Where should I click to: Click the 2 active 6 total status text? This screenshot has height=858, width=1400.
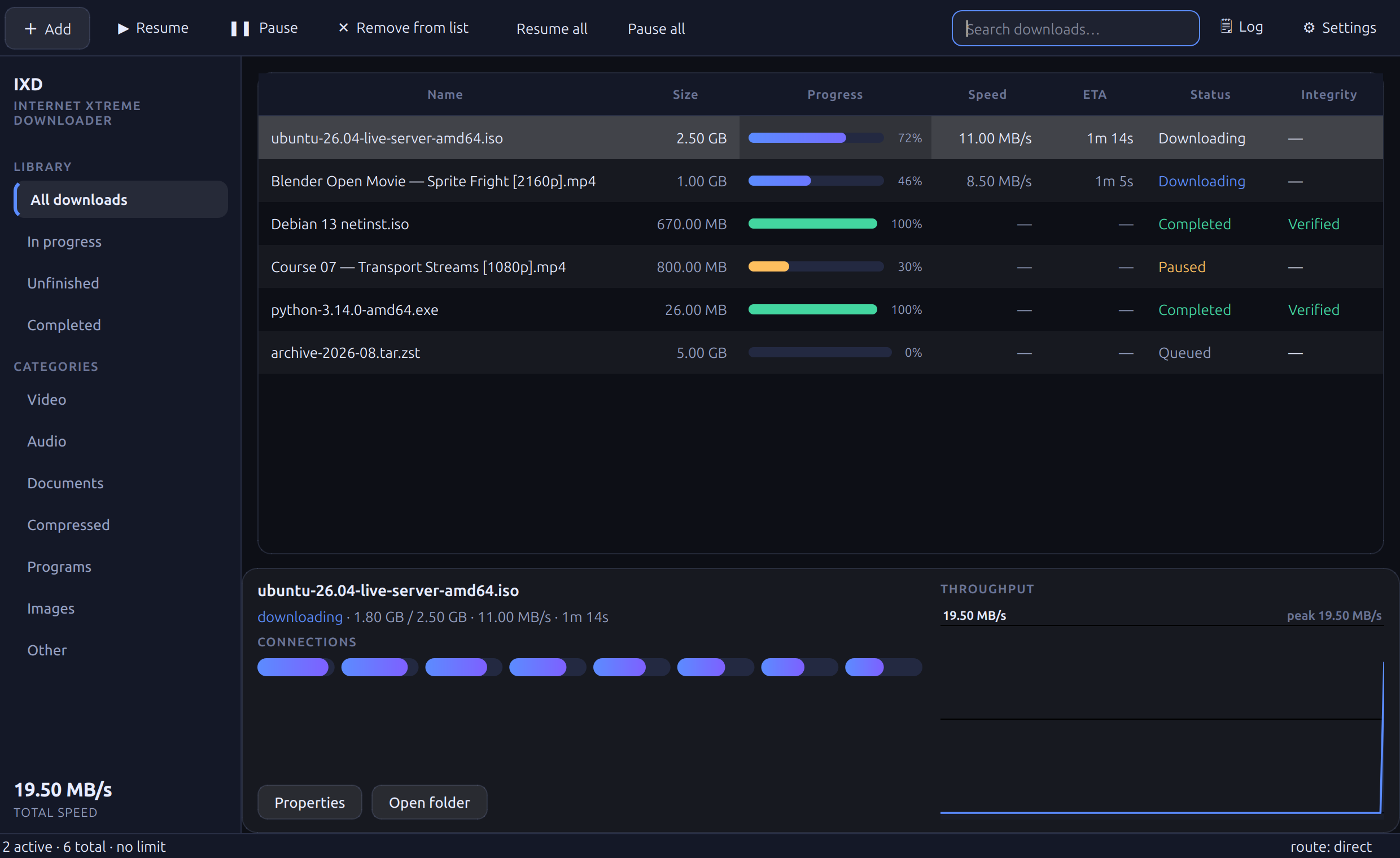[x=84, y=846]
